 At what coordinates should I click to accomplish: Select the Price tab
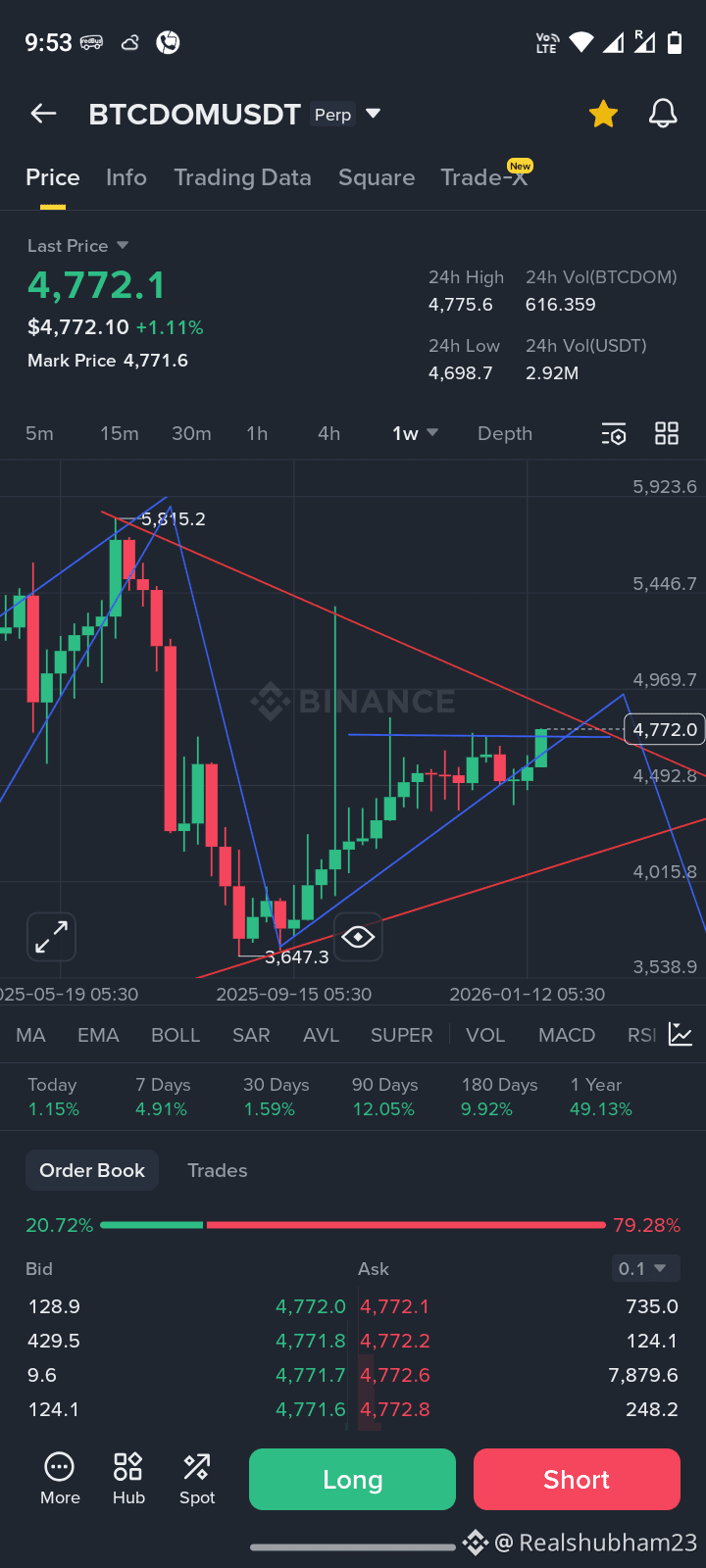point(53,177)
